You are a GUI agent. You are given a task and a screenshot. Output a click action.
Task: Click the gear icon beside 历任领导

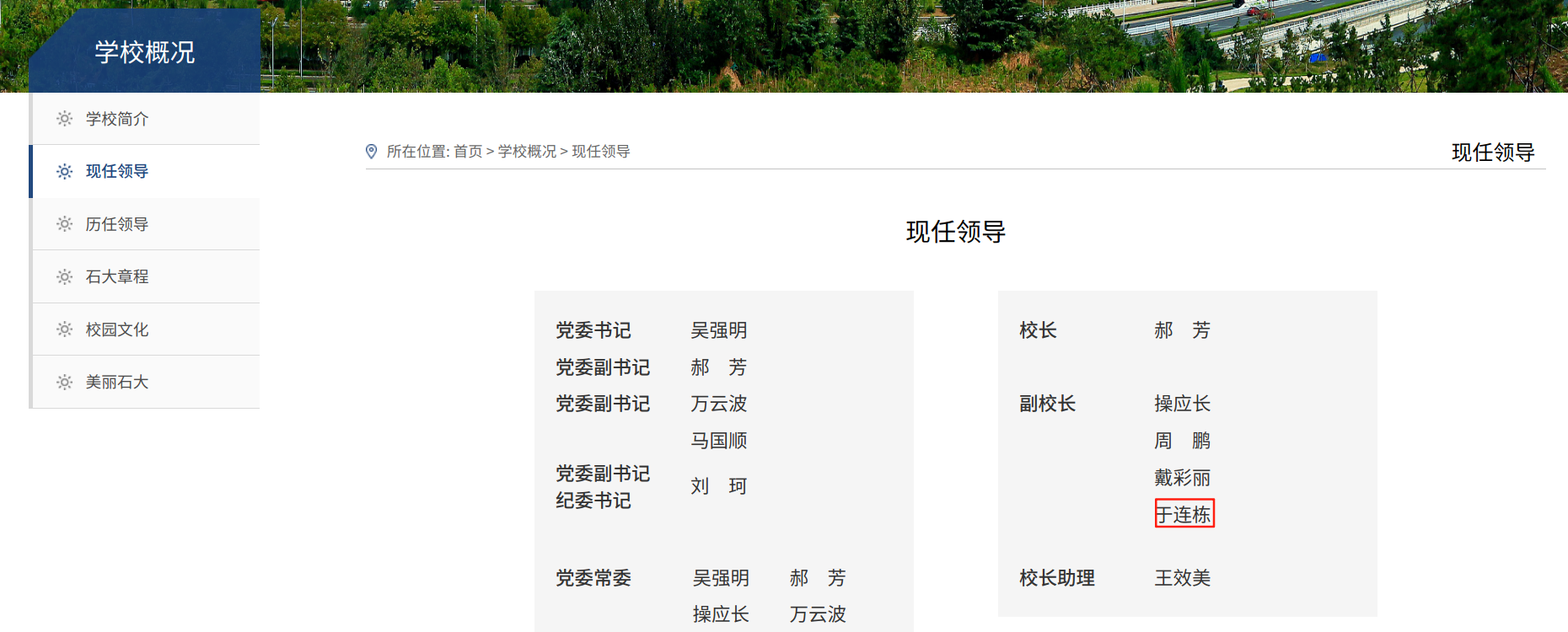coord(64,224)
